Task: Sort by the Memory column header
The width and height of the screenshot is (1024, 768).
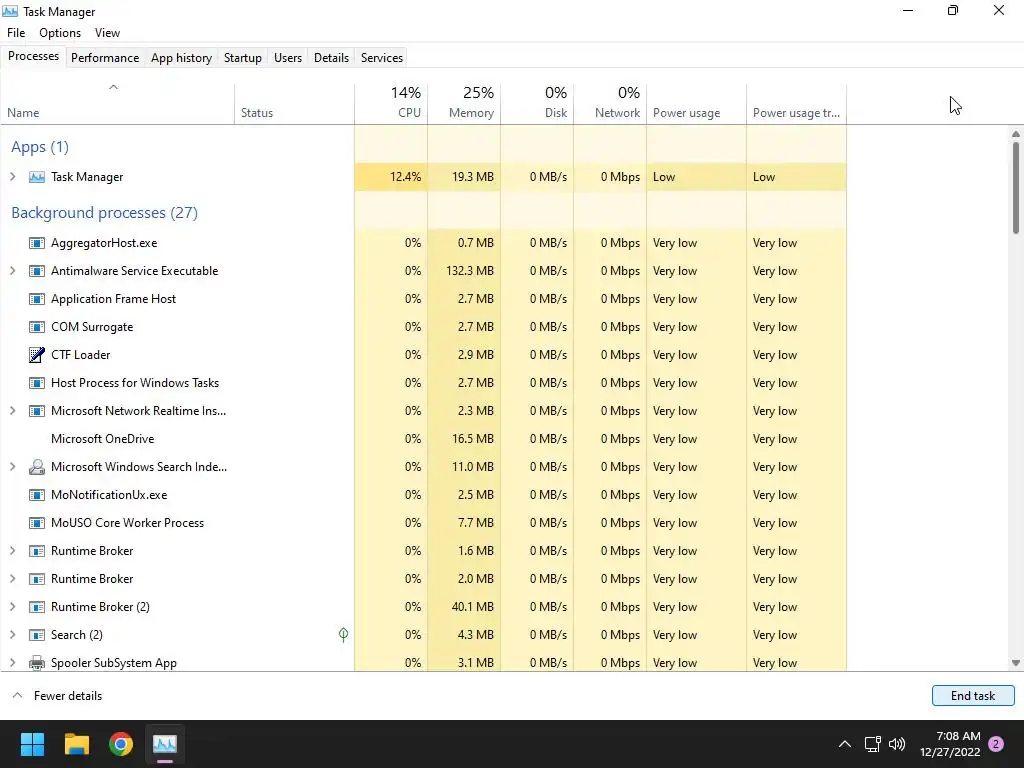Action: 464,104
